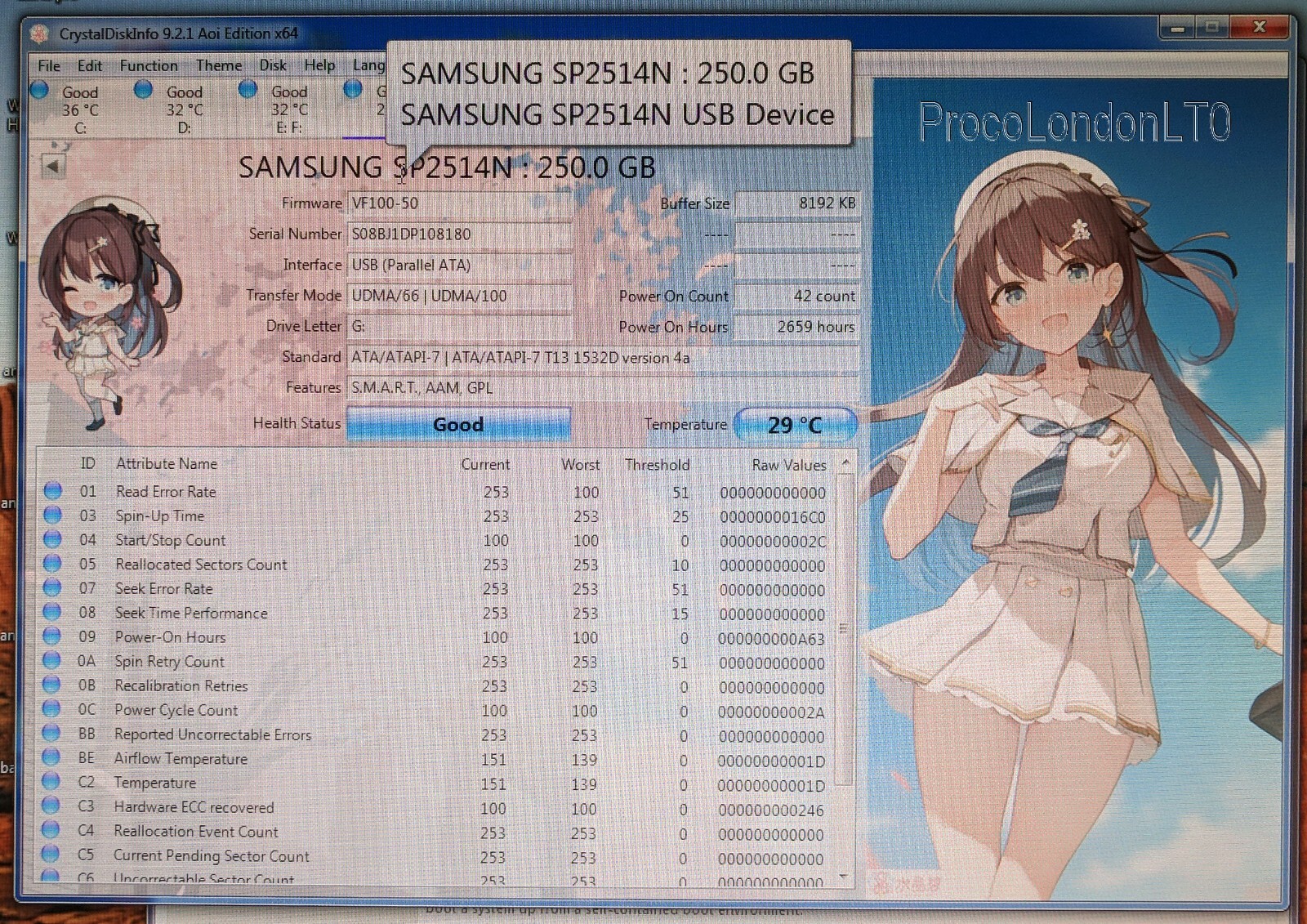The width and height of the screenshot is (1307, 924).
Task: Click the Firmware field VF100-50
Action: [x=459, y=203]
